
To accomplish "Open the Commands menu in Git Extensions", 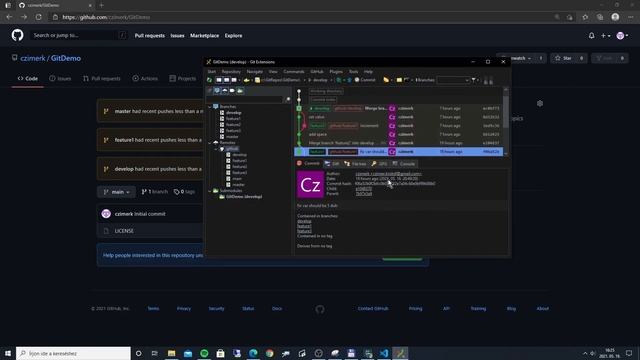I will pos(293,71).
